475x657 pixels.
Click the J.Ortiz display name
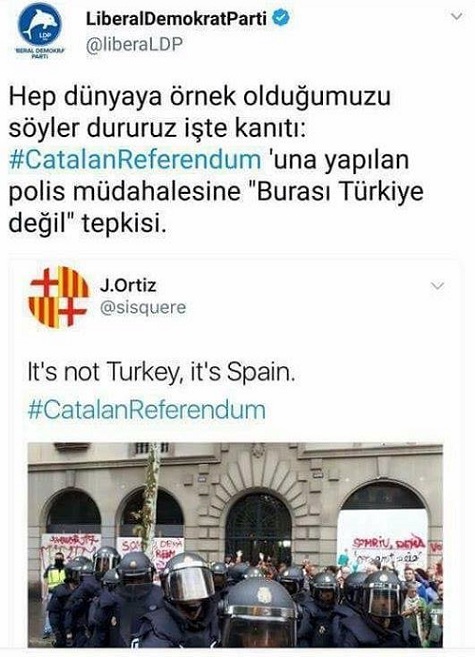pyautogui.click(x=128, y=285)
